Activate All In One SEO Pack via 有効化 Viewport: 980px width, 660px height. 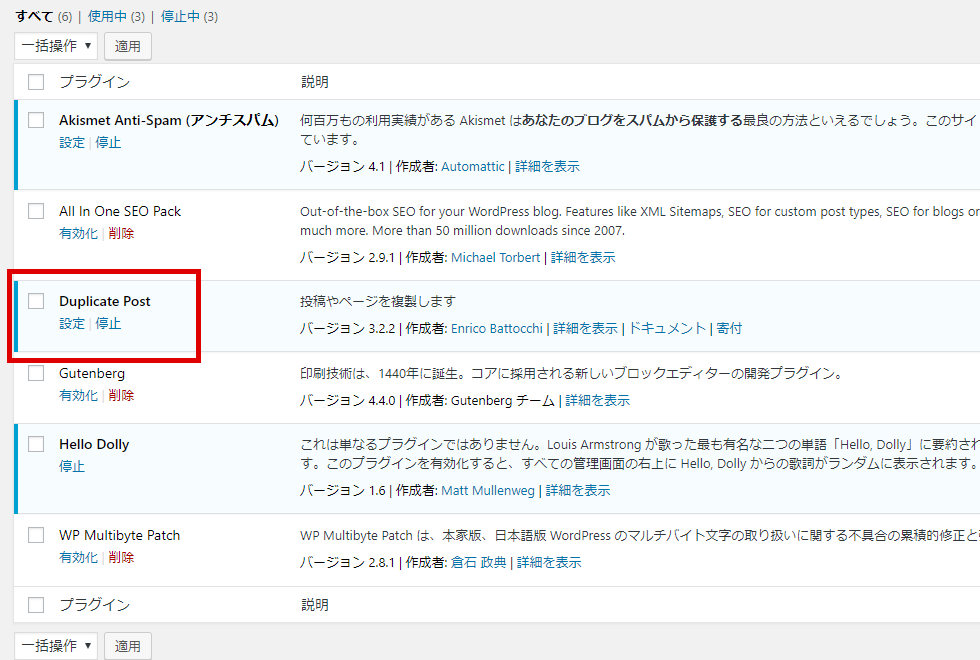click(x=78, y=233)
